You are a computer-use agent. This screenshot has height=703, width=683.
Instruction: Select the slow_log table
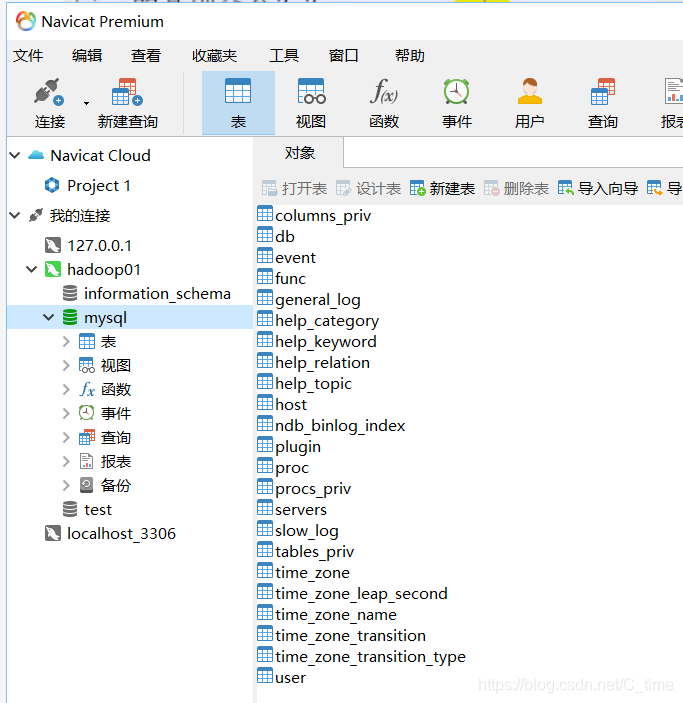click(307, 531)
